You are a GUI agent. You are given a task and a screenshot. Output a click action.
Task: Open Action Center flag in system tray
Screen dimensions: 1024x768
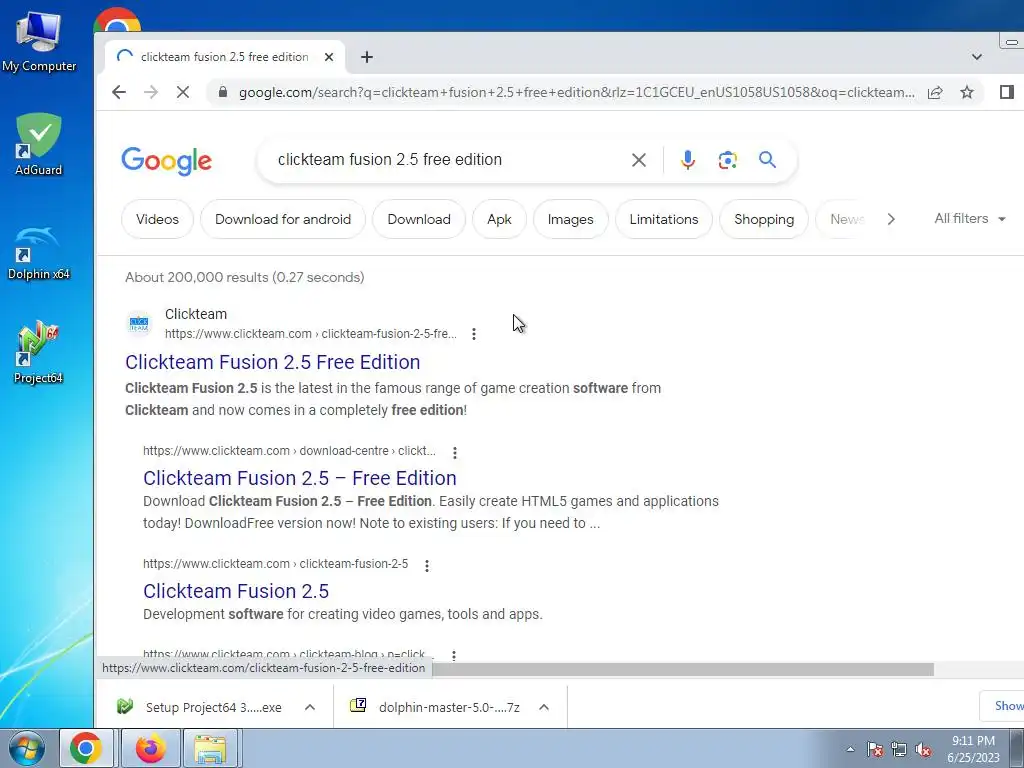point(875,750)
